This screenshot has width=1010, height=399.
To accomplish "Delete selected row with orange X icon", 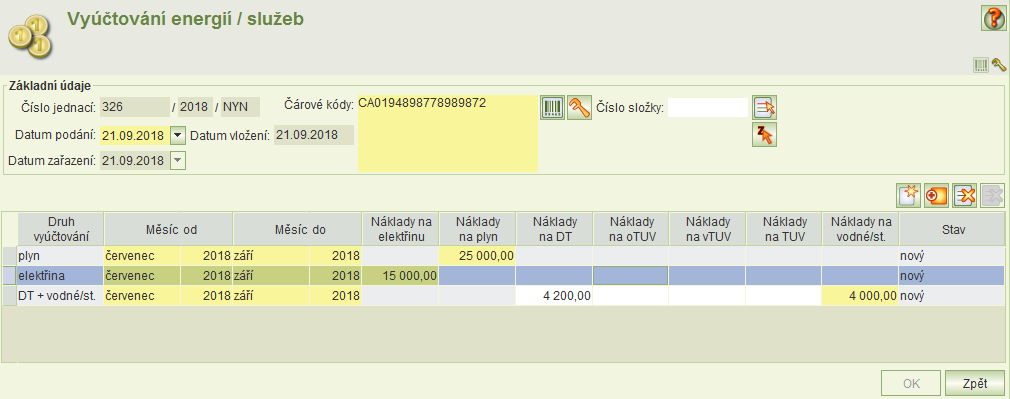I will tap(964, 195).
